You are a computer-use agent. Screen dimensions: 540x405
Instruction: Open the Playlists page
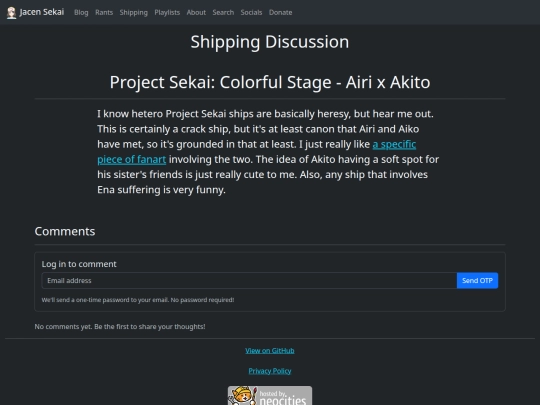coord(167,12)
